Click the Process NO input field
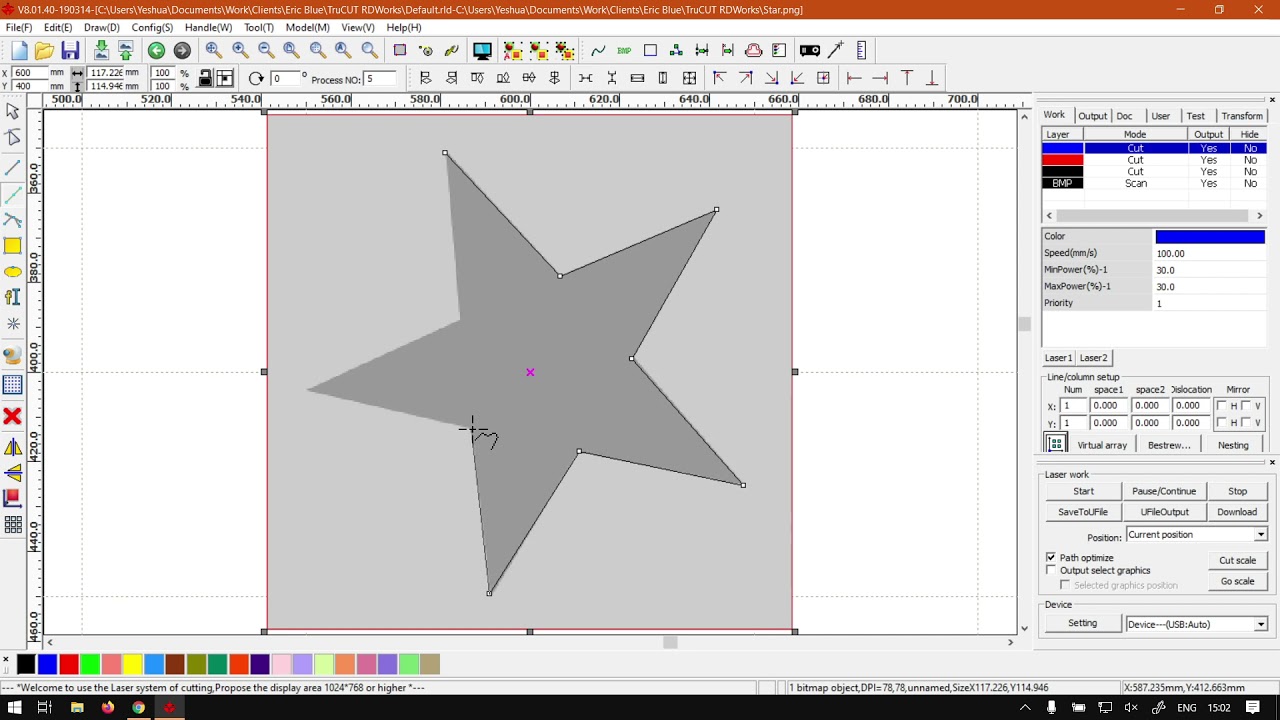This screenshot has height=720, width=1280. 380,79
